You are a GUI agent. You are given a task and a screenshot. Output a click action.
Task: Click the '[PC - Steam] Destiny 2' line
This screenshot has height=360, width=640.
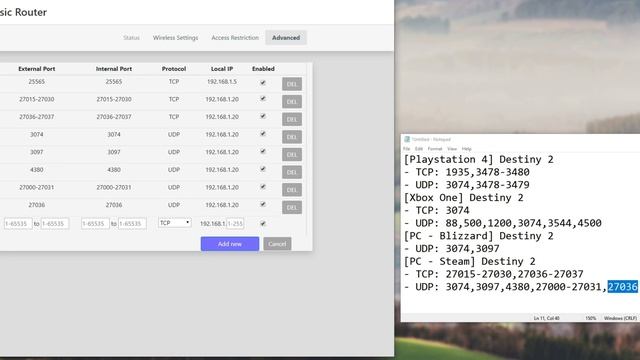(469, 261)
